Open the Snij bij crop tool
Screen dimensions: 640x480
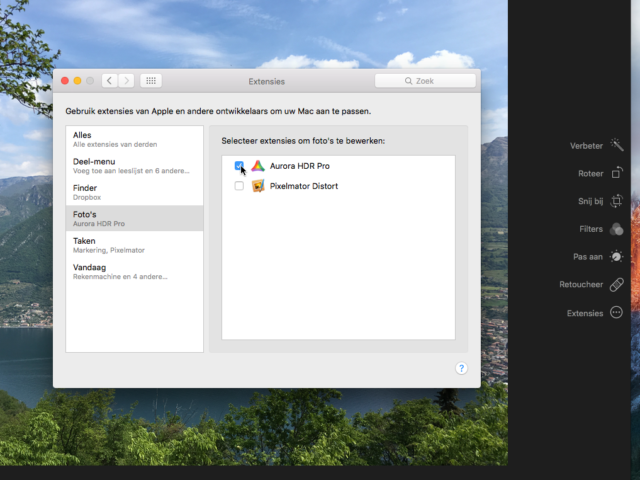617,201
